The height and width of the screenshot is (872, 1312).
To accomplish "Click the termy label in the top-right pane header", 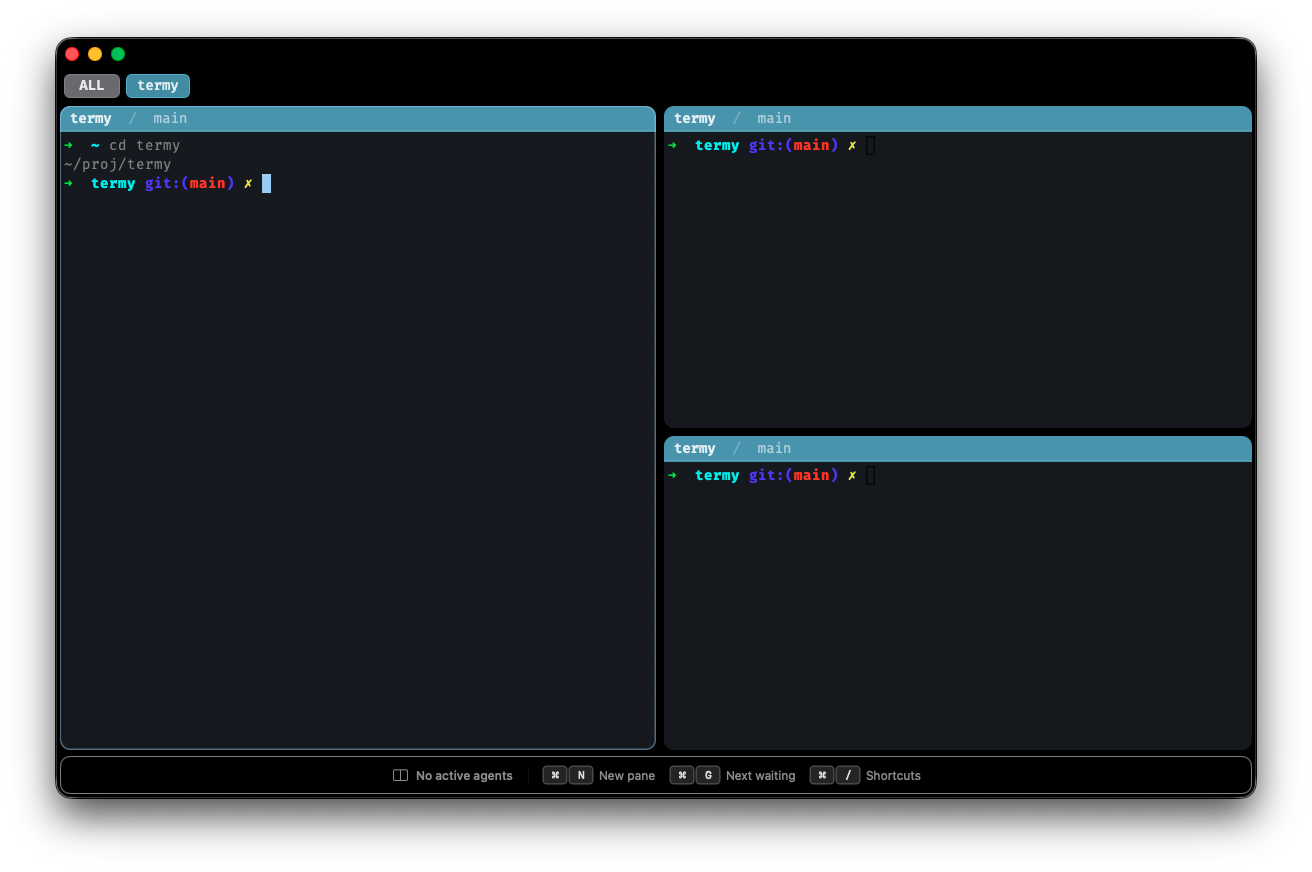I will coord(694,118).
